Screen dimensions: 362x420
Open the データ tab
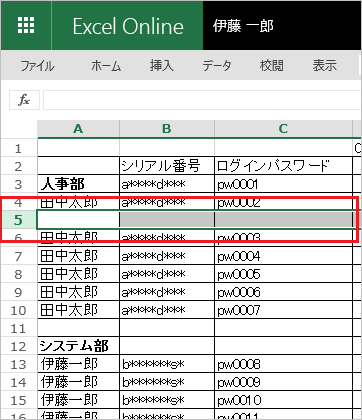(x=217, y=66)
